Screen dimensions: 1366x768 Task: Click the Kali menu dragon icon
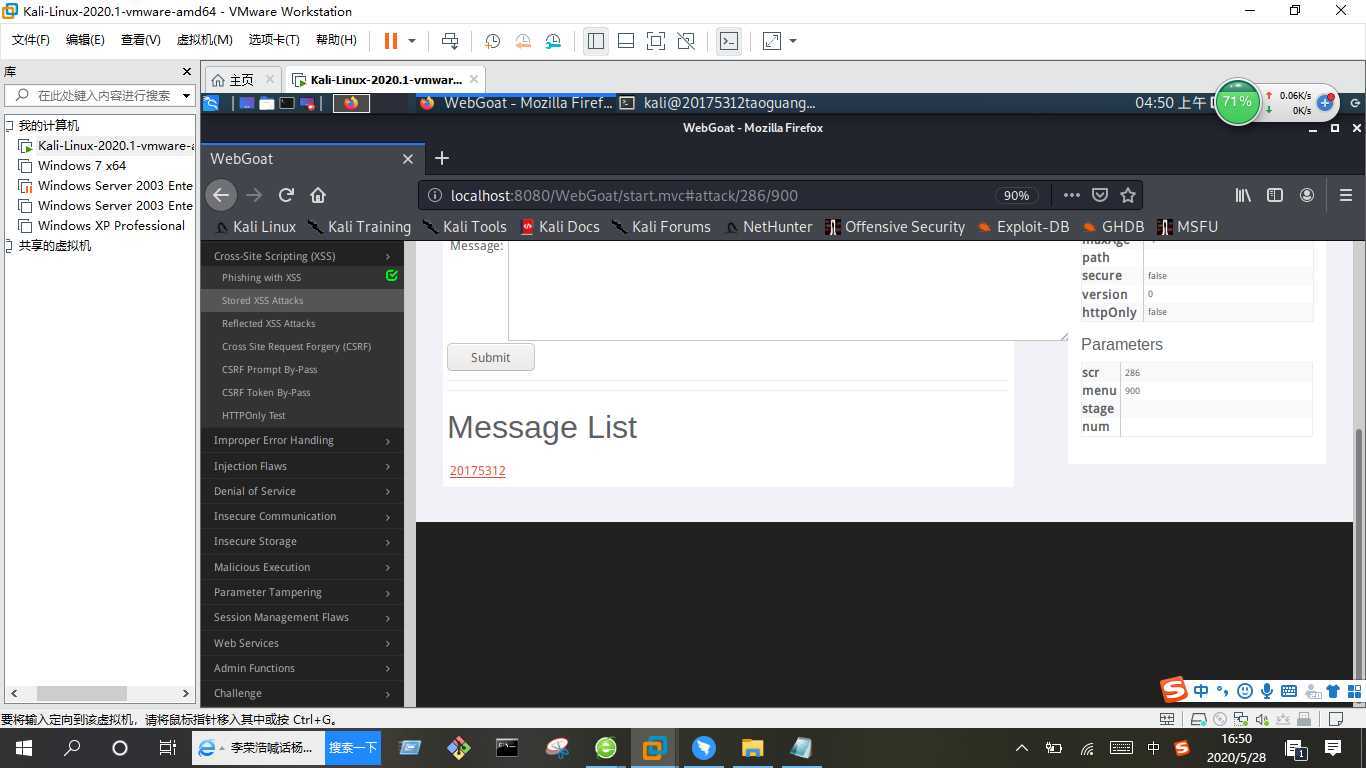click(x=211, y=103)
